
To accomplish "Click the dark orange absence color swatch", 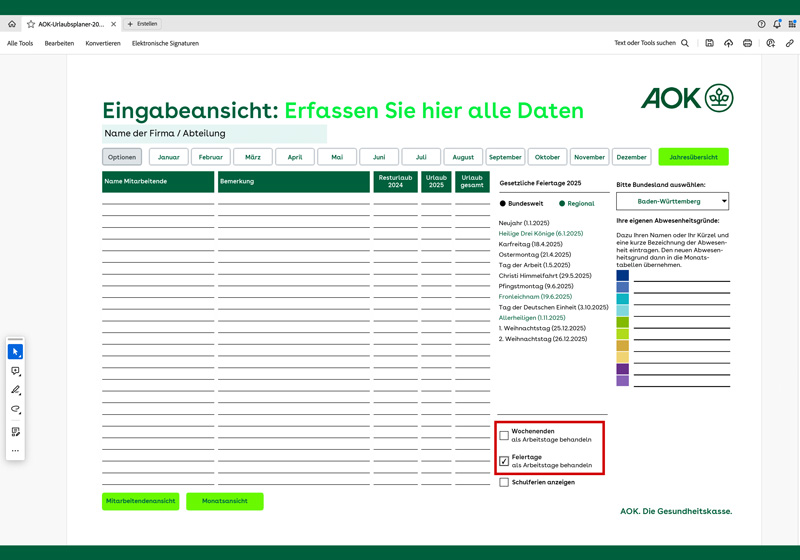I will pyautogui.click(x=622, y=346).
